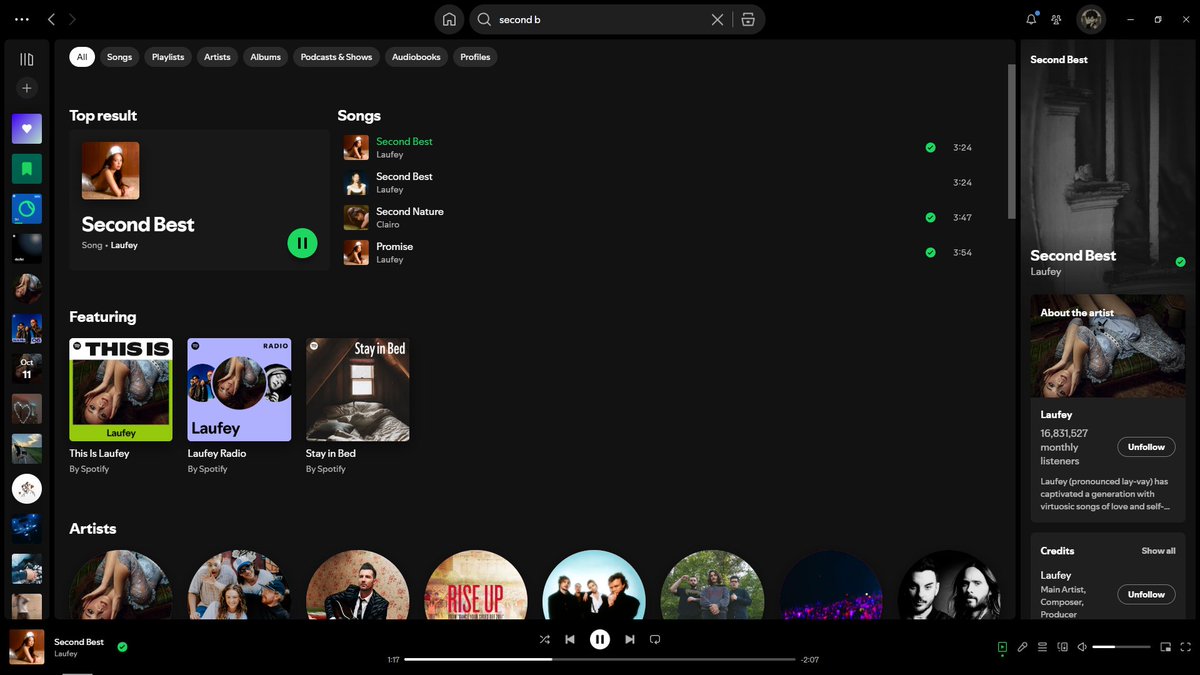
Task: Open the Connect to a device icon
Action: tap(1062, 647)
